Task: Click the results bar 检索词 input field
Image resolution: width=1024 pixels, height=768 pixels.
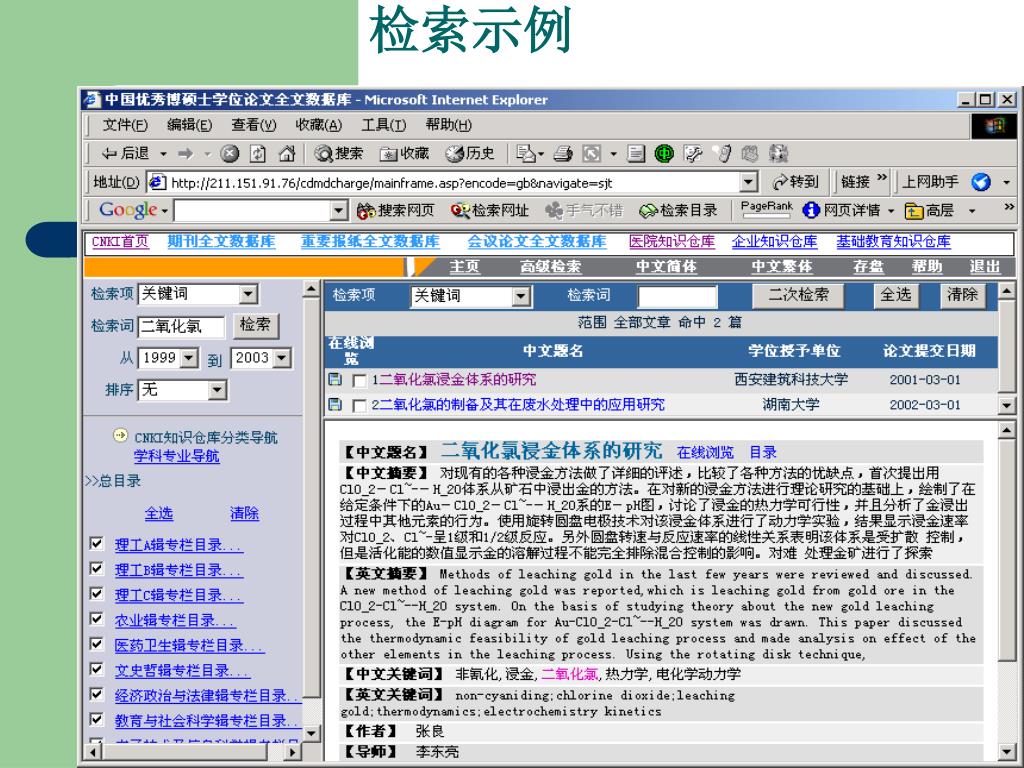Action: (677, 297)
